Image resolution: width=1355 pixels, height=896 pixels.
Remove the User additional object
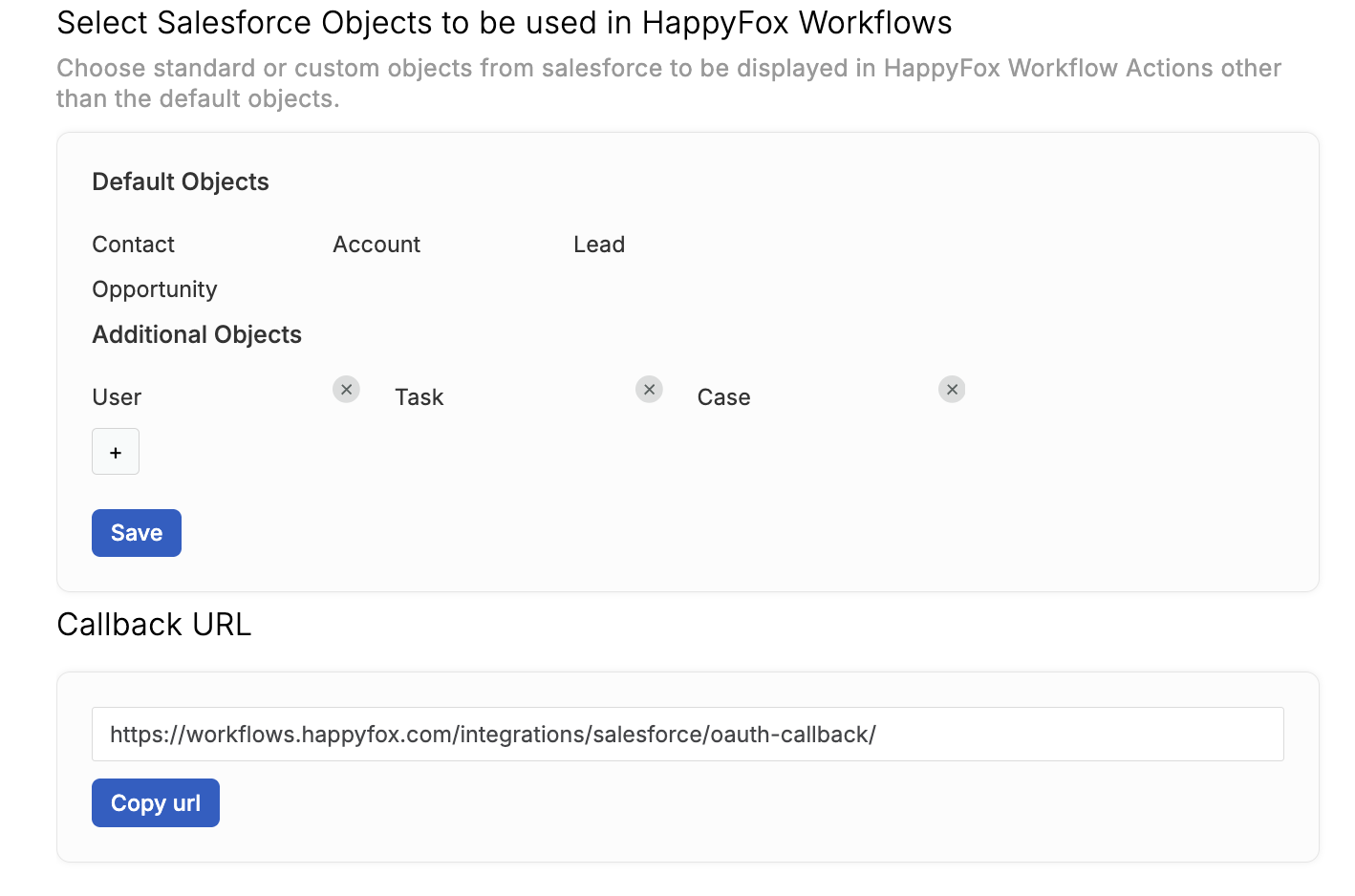(x=346, y=389)
